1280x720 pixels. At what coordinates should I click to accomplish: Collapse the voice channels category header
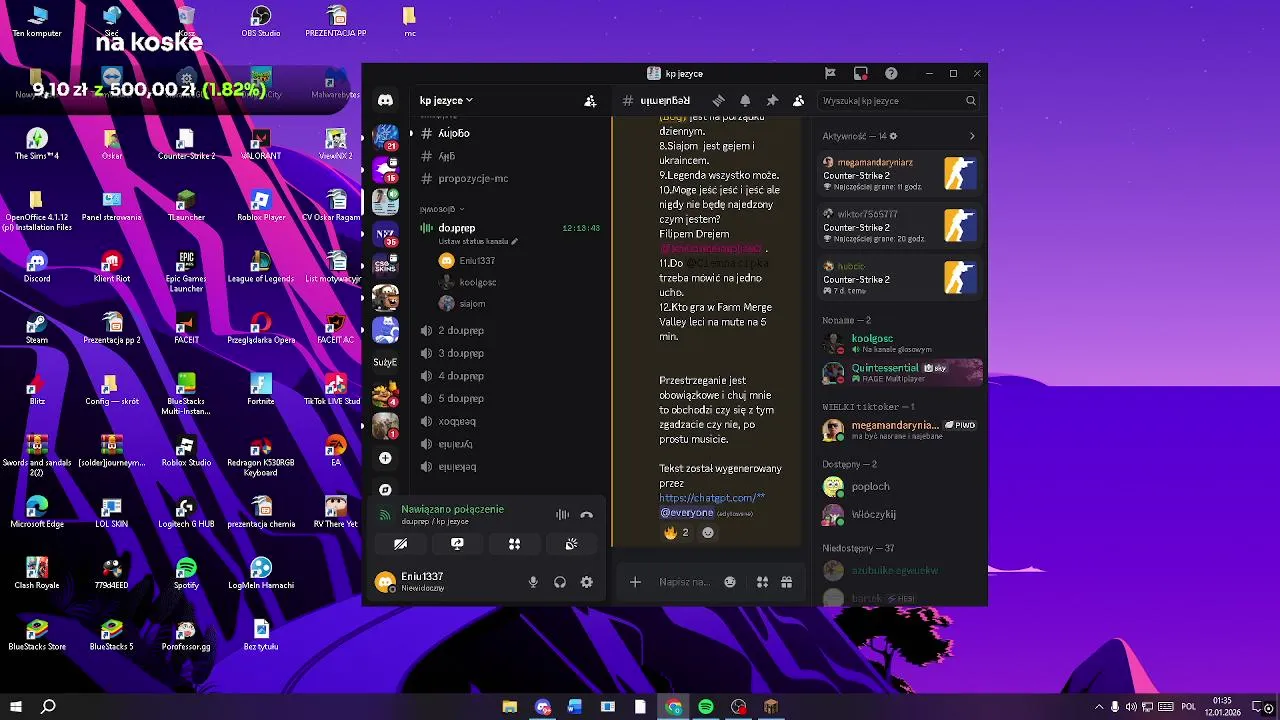[442, 209]
